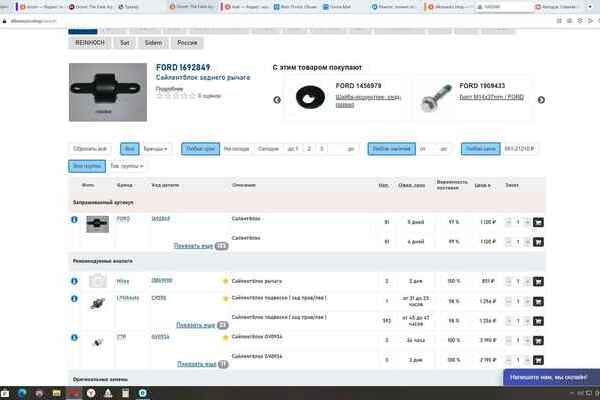
Task: Open Microsoft Edge from the taskbar
Action: coord(22,393)
